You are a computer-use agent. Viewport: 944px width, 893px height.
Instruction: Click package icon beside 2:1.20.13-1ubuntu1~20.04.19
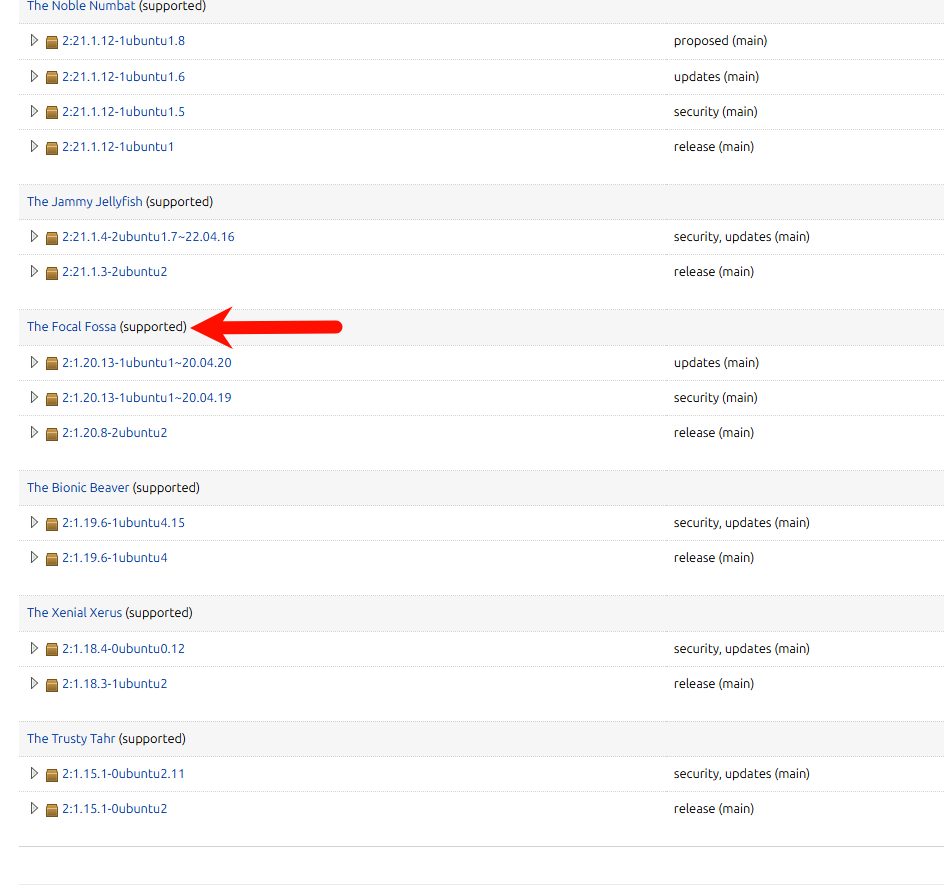pyautogui.click(x=52, y=399)
